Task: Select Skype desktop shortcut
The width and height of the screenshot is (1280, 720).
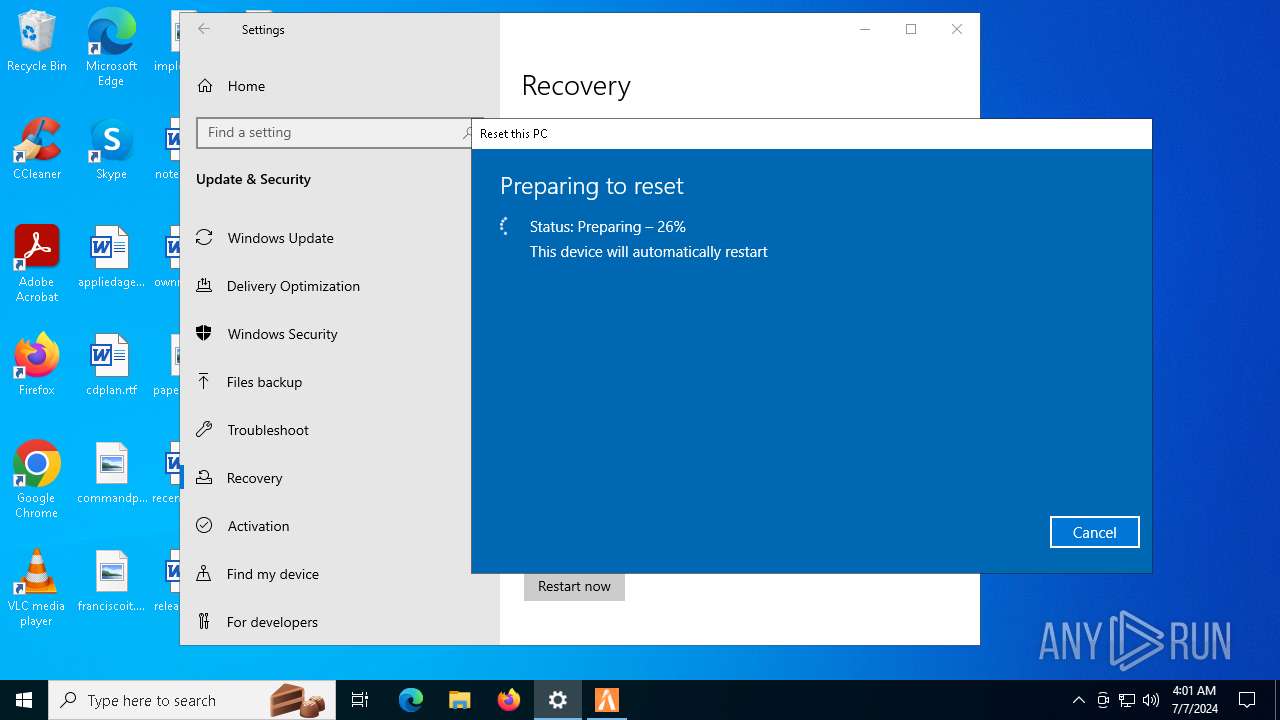Action: tap(111, 150)
